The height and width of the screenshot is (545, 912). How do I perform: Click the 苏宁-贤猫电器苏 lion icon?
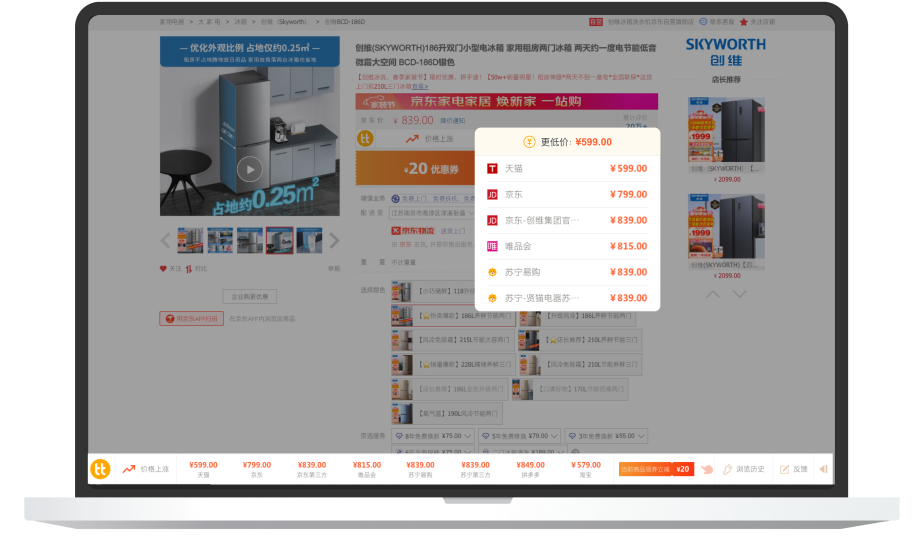point(492,298)
